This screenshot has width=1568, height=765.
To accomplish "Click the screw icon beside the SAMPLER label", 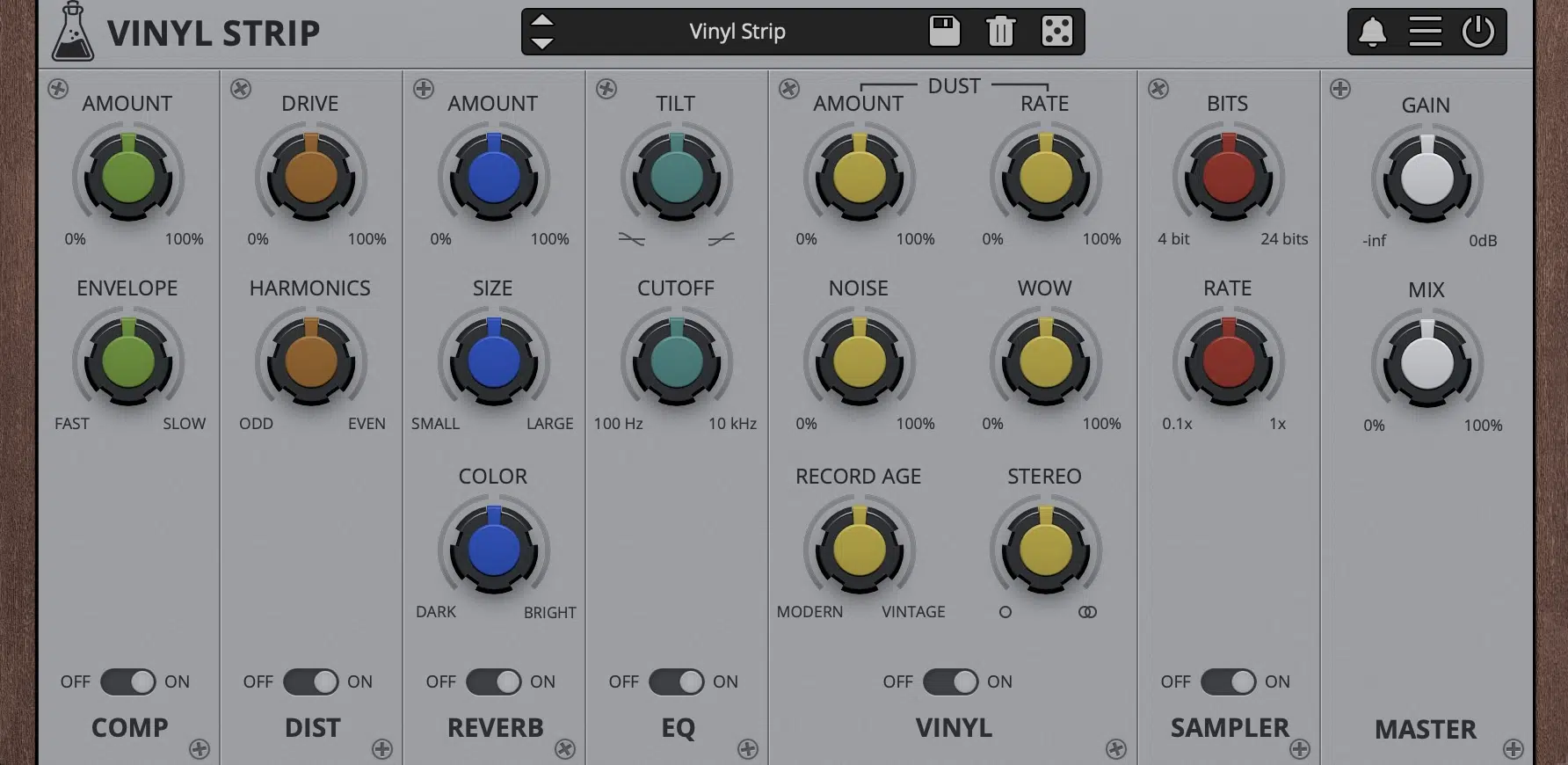I will pyautogui.click(x=1300, y=749).
